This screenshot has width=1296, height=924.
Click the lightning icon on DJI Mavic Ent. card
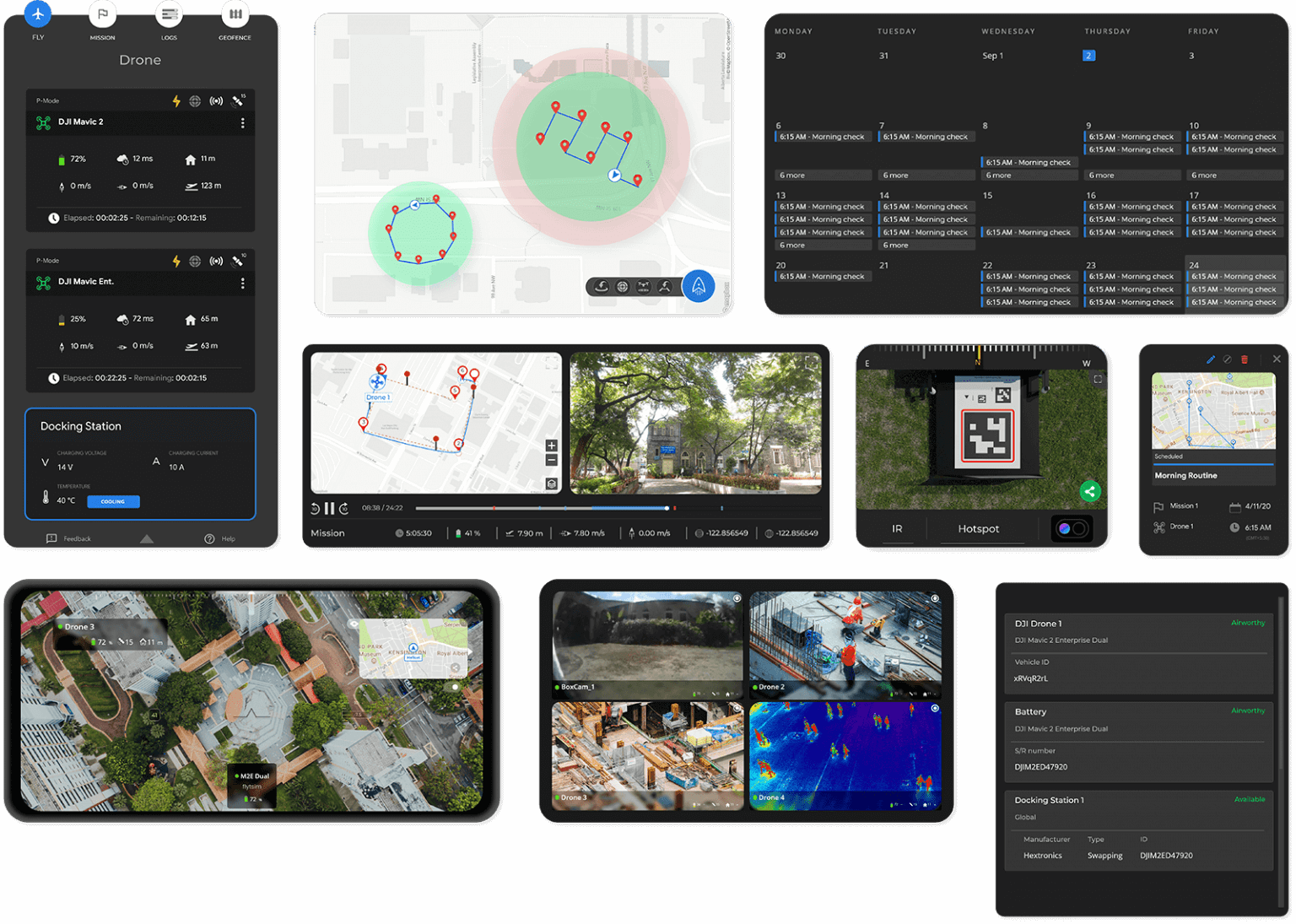tap(176, 262)
